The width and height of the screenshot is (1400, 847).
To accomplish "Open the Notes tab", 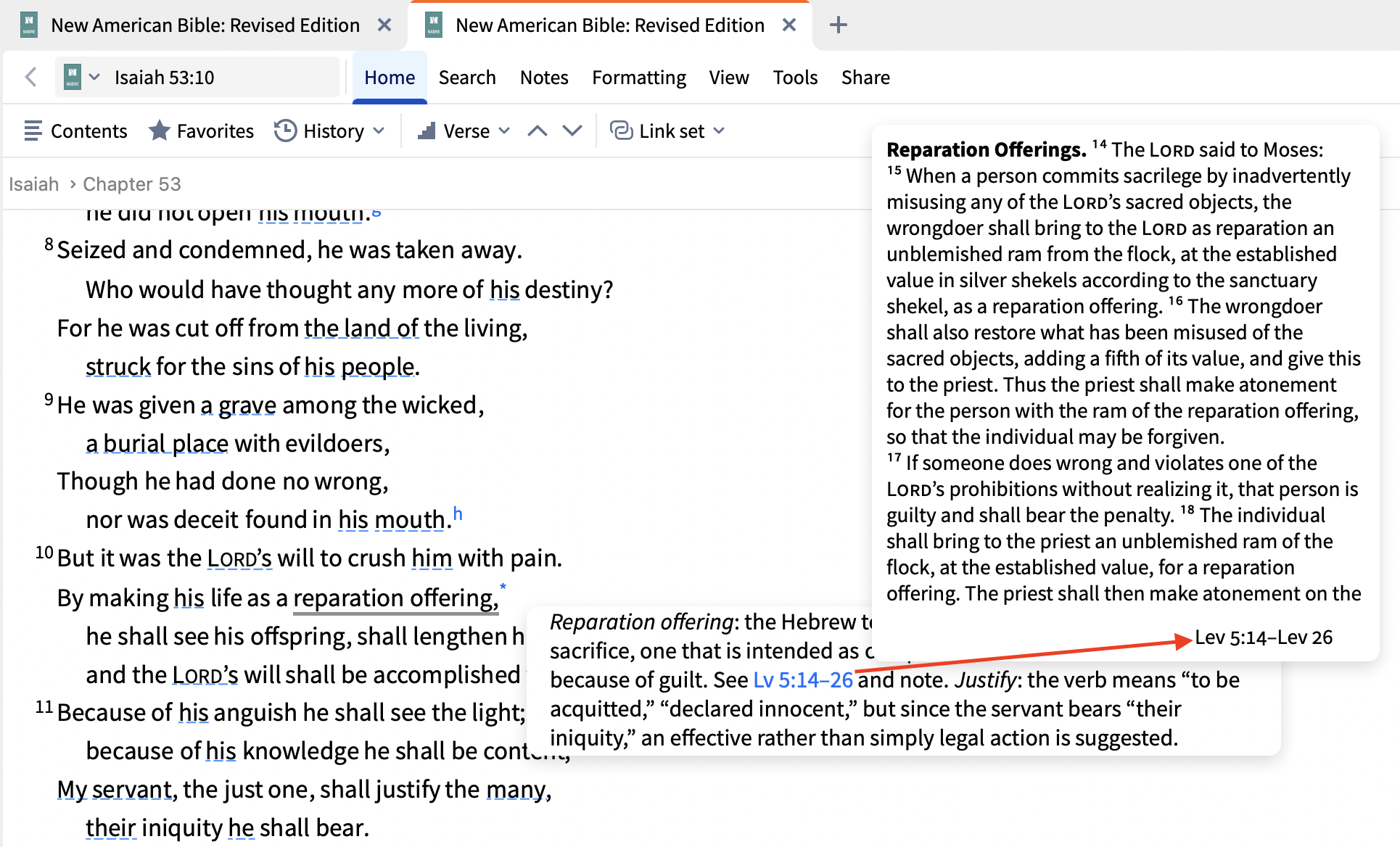I will 544,77.
